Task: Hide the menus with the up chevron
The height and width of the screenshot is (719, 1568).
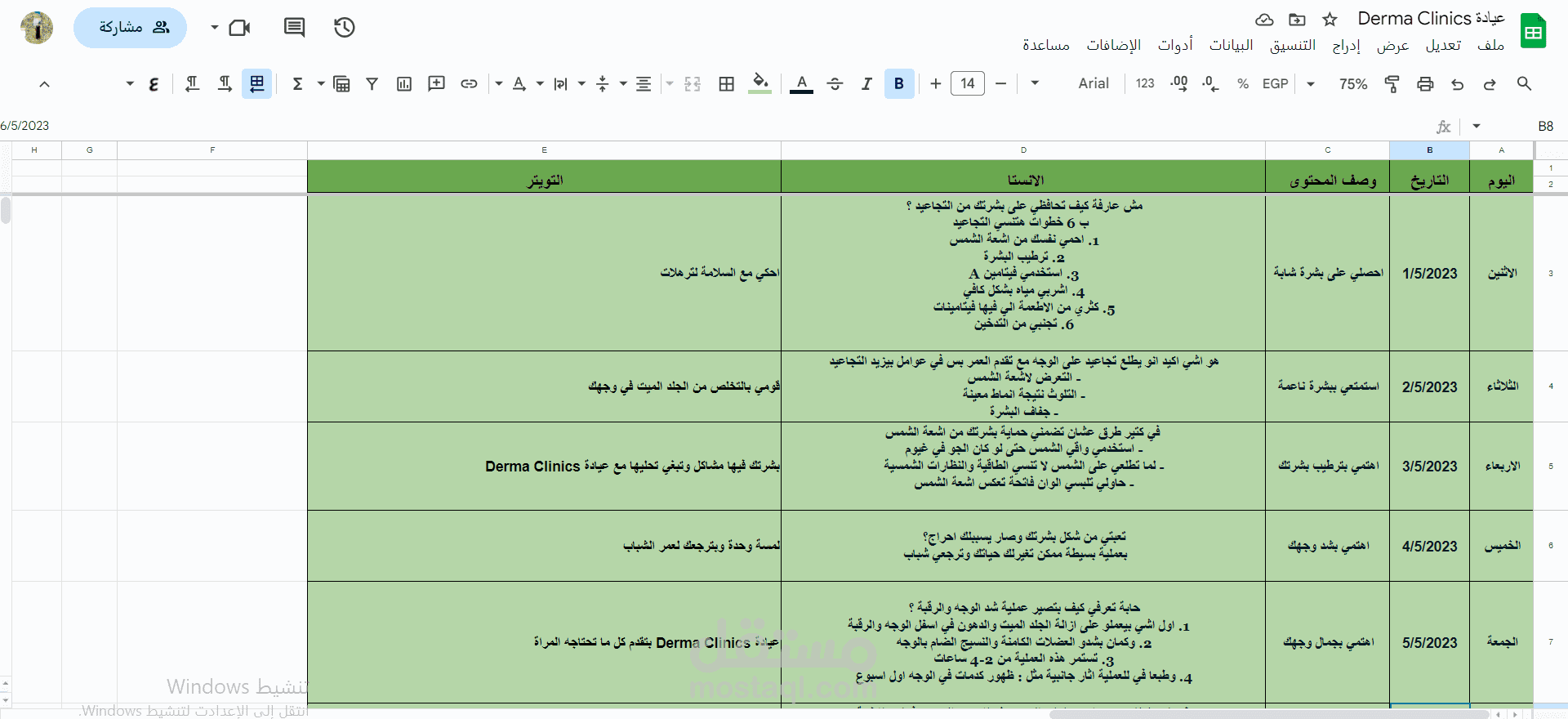Action: (45, 83)
